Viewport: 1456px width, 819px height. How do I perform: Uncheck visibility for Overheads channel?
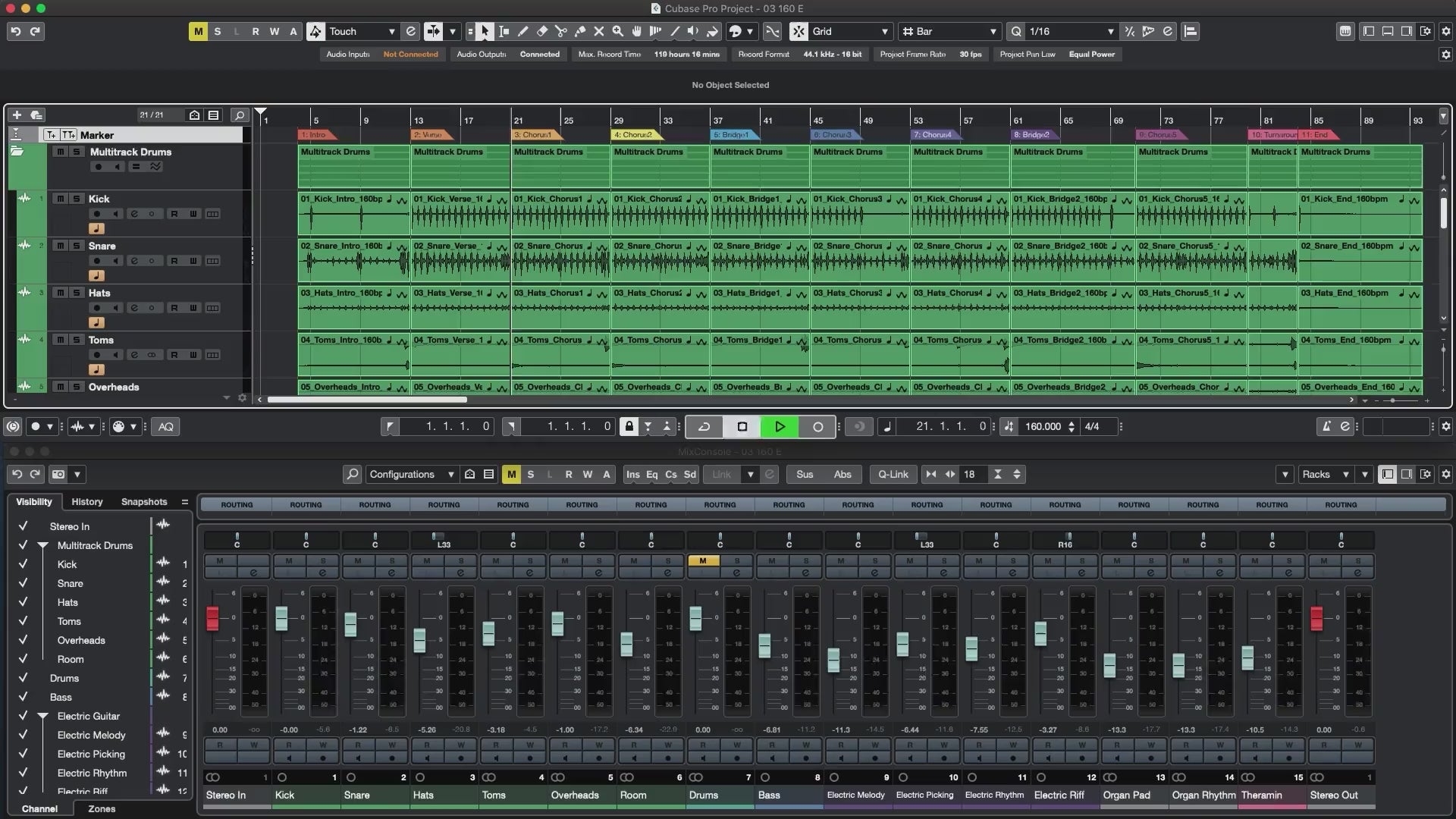click(x=23, y=640)
